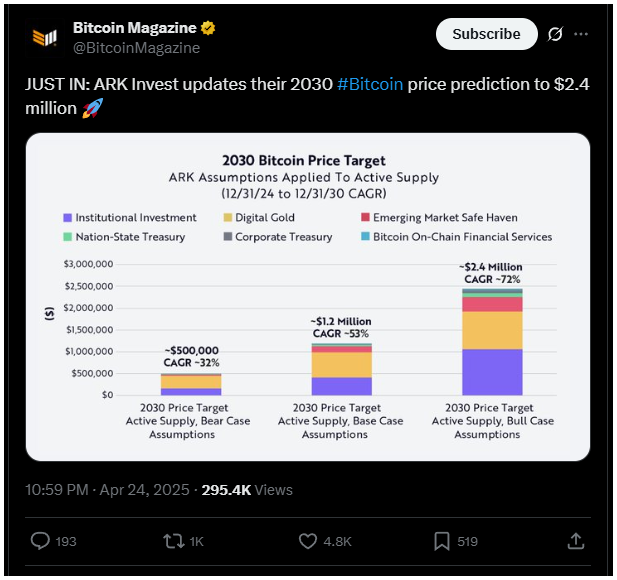
Task: Click the Digital Gold yellow legend swatch
Action: click(227, 218)
